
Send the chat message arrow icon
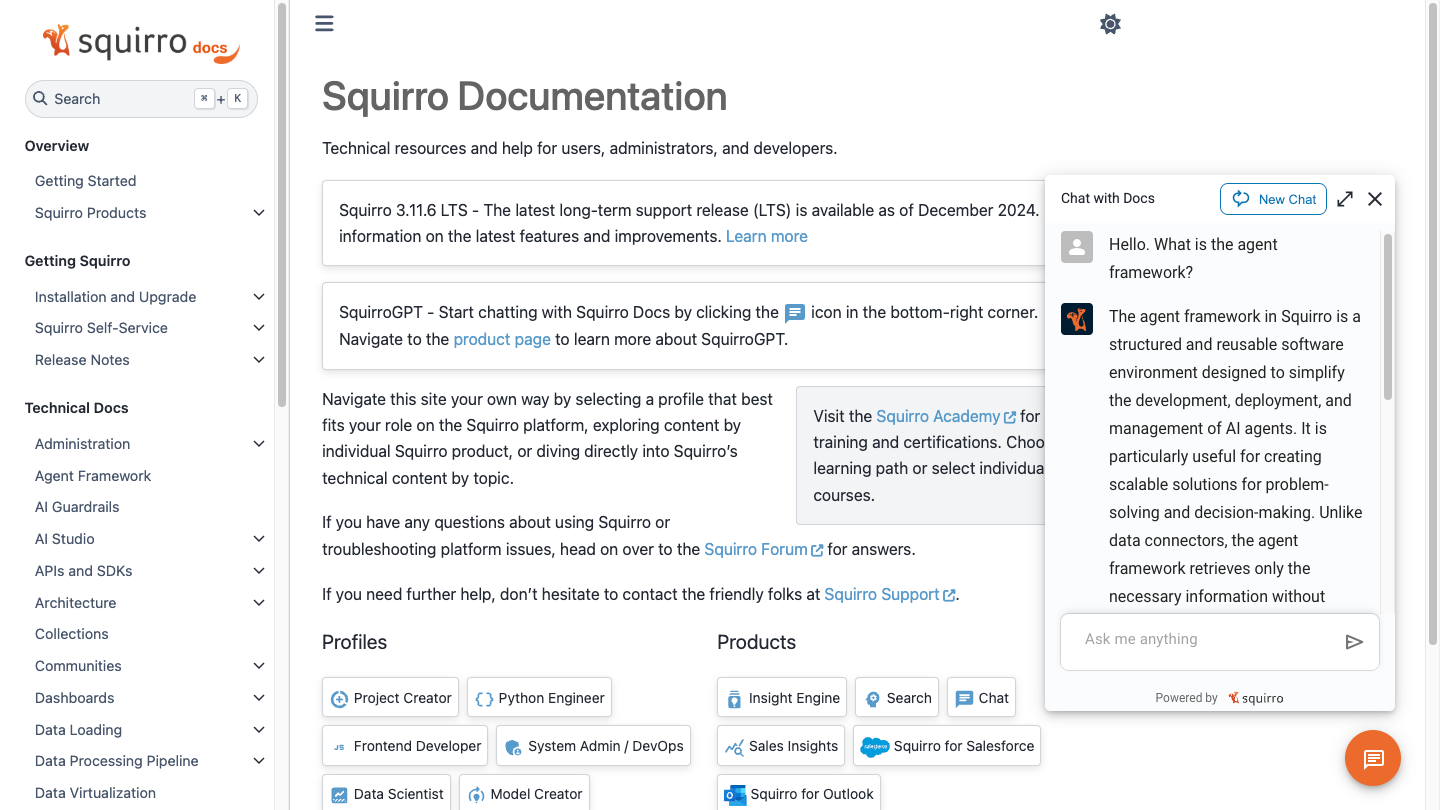[1354, 642]
